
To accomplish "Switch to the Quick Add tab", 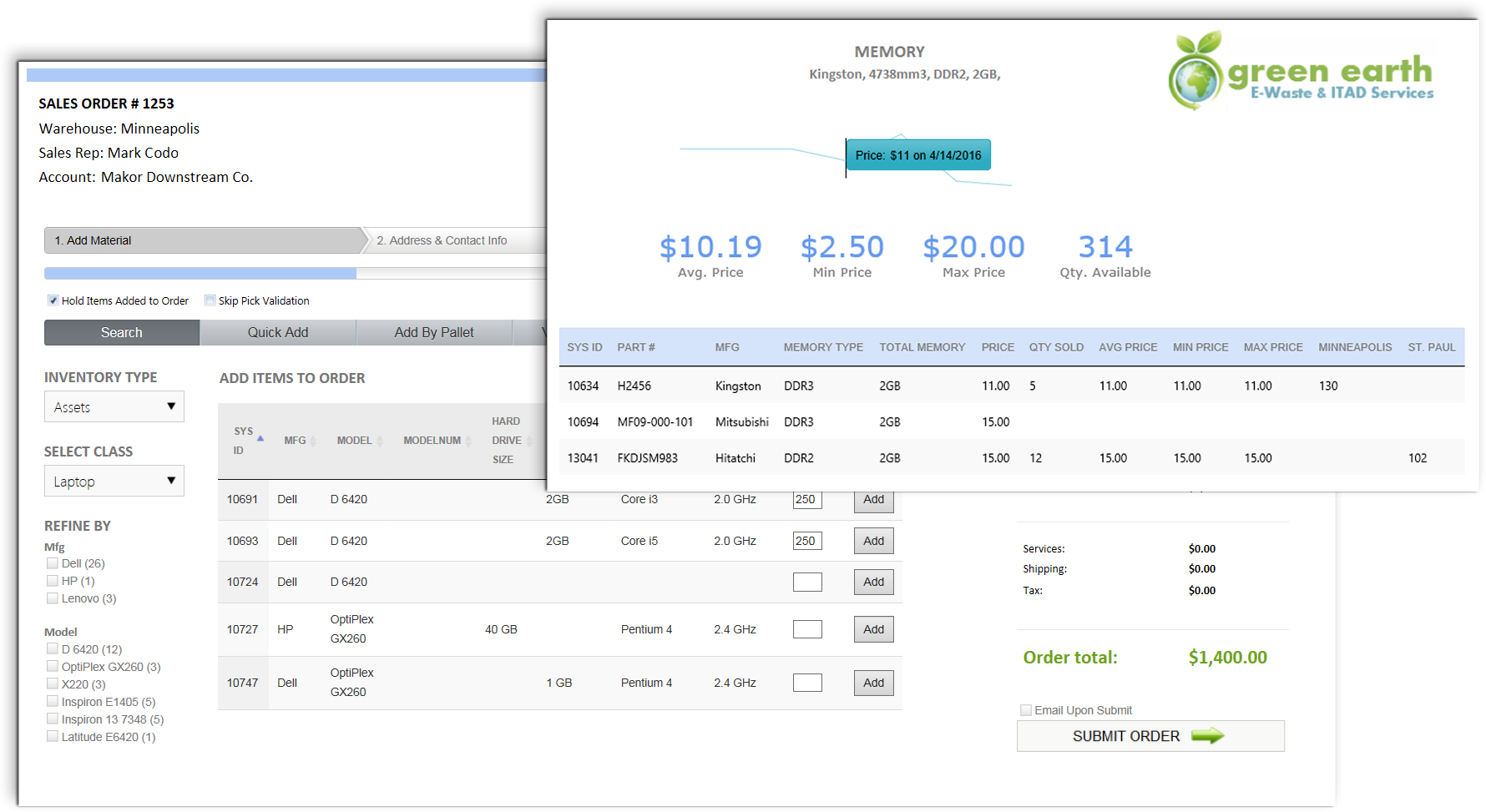I will (x=278, y=332).
